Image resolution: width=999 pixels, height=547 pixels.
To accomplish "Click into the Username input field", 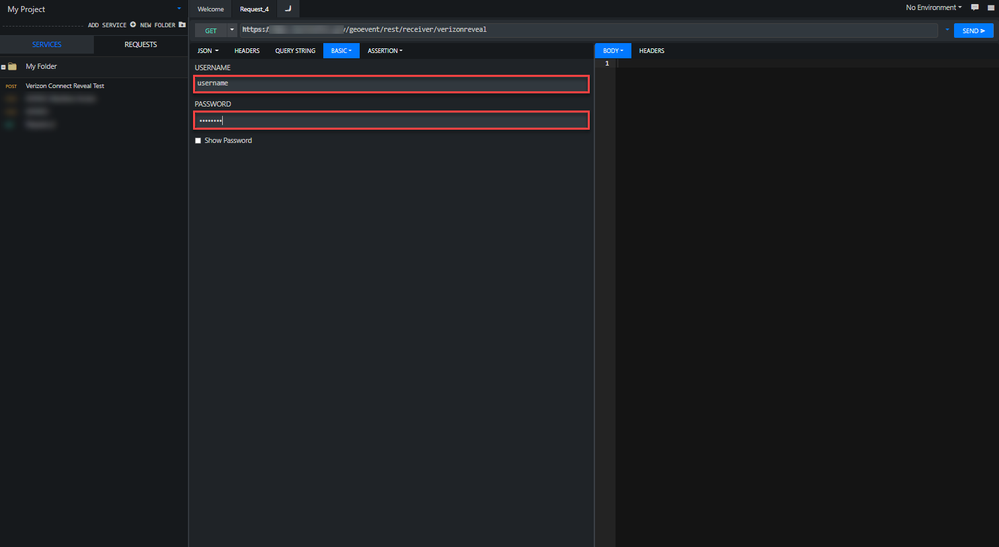I will click(391, 83).
